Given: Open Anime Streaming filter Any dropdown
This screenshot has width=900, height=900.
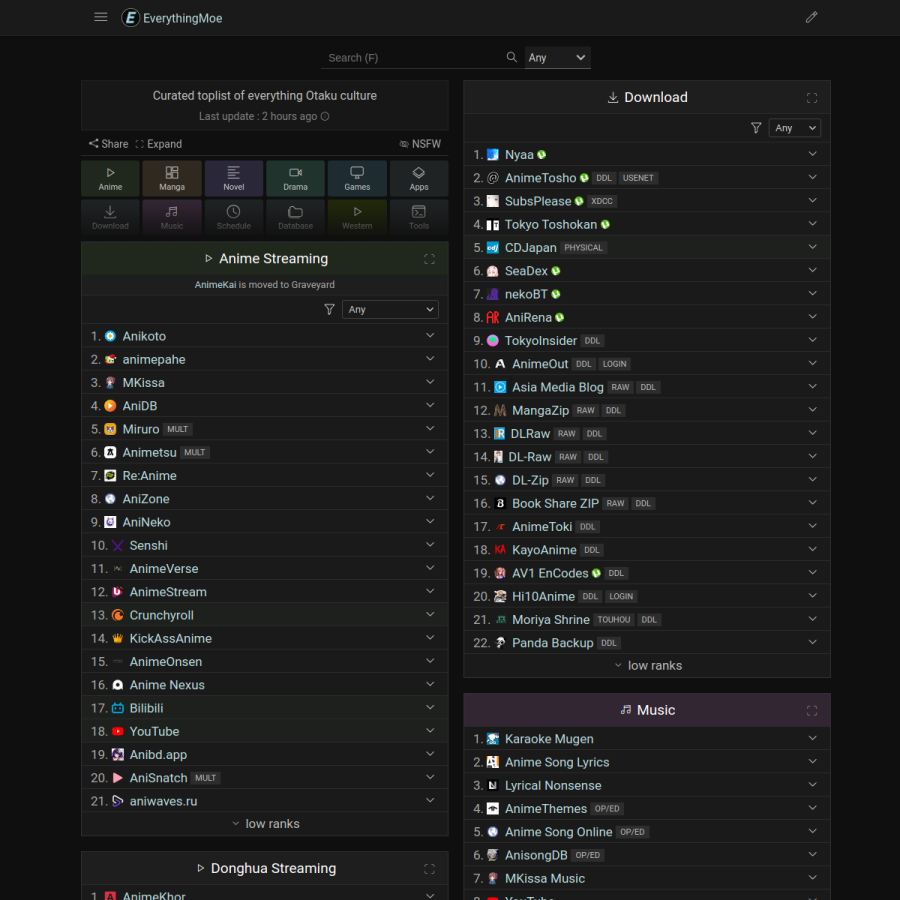Looking at the screenshot, I should 390,309.
